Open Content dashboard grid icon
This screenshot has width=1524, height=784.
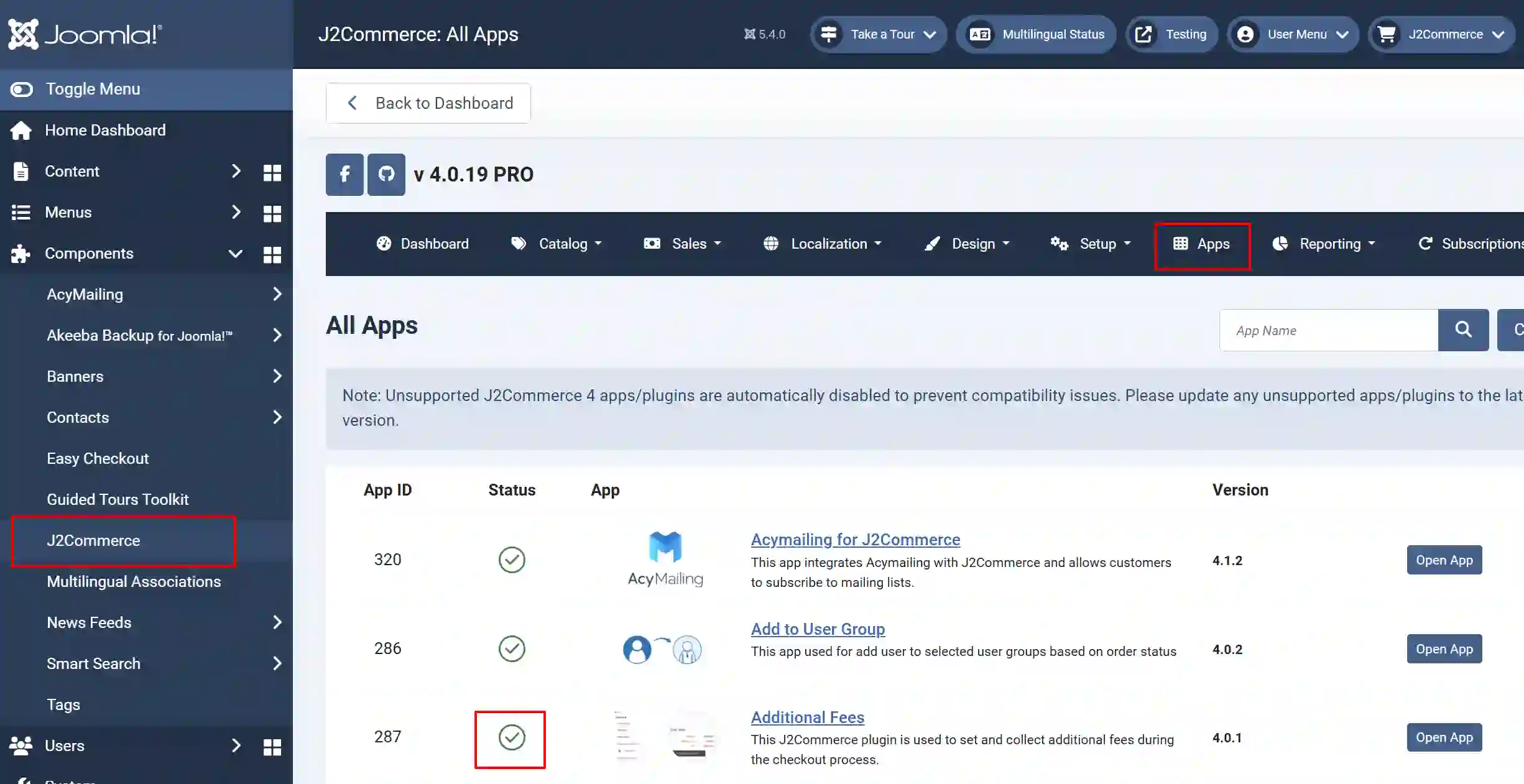[x=272, y=172]
